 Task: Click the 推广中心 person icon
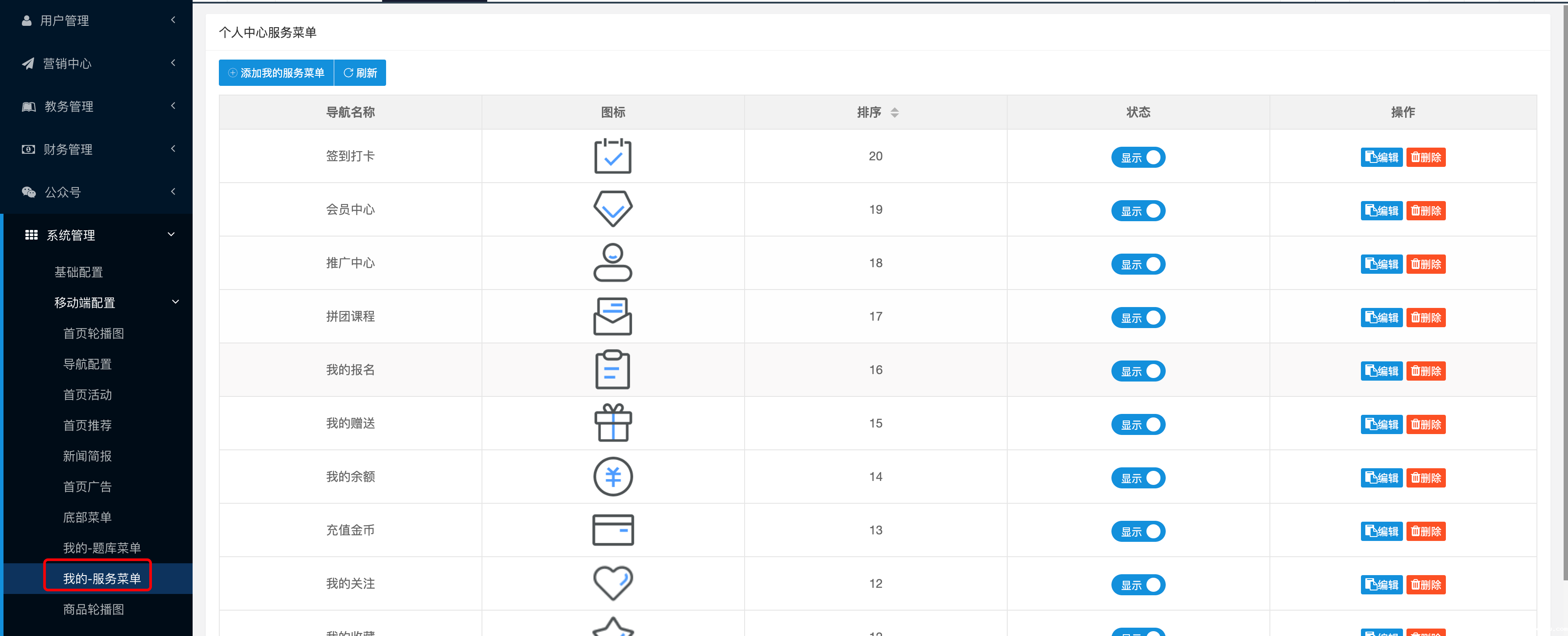pyautogui.click(x=612, y=262)
